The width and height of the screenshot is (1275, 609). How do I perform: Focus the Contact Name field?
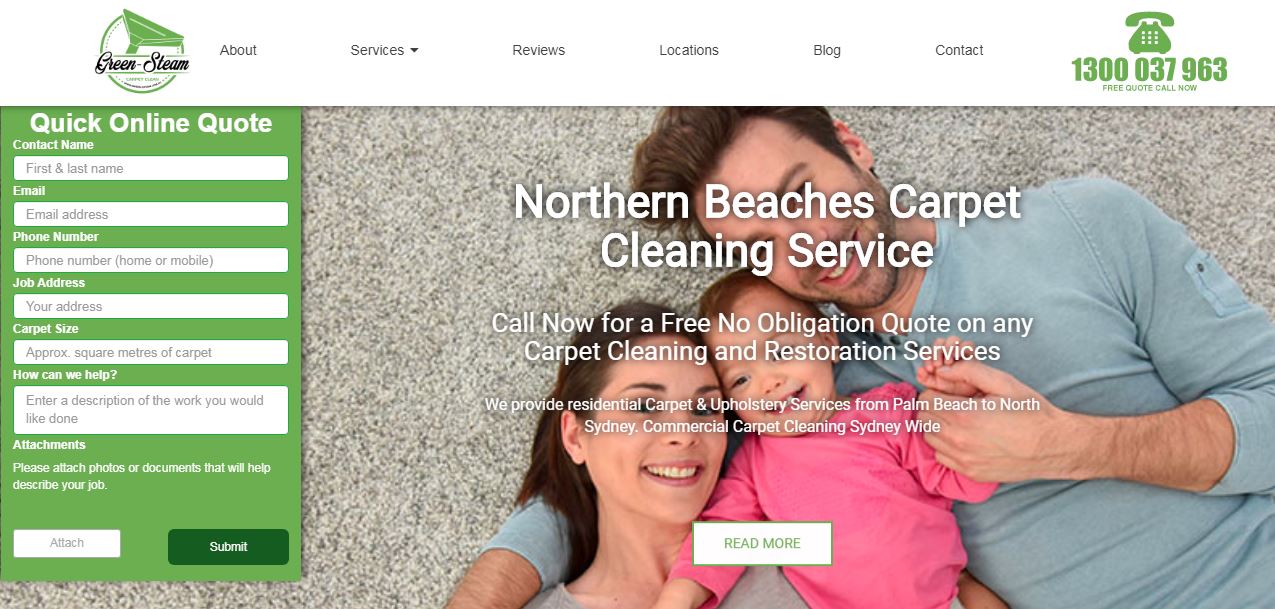tap(151, 168)
